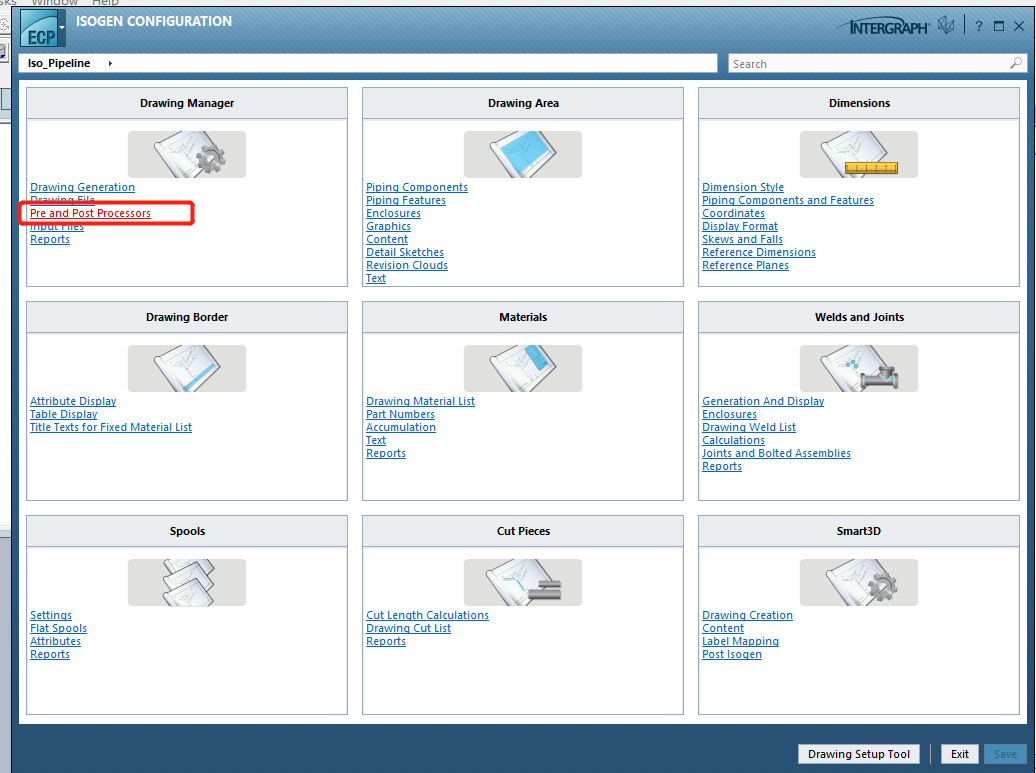Open the Dimension Style link
The width and height of the screenshot is (1036, 773).
743,187
